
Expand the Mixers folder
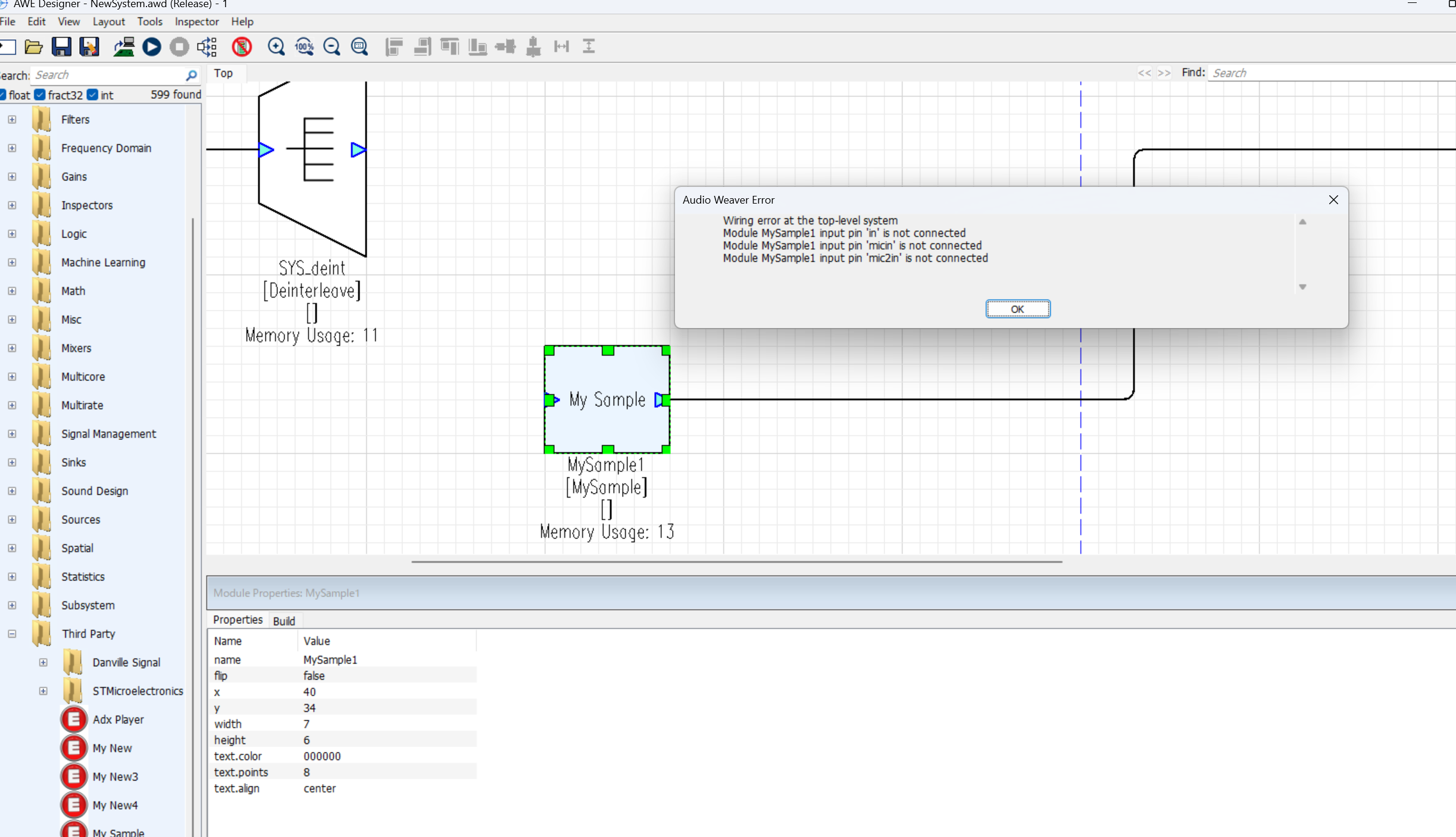[x=12, y=348]
